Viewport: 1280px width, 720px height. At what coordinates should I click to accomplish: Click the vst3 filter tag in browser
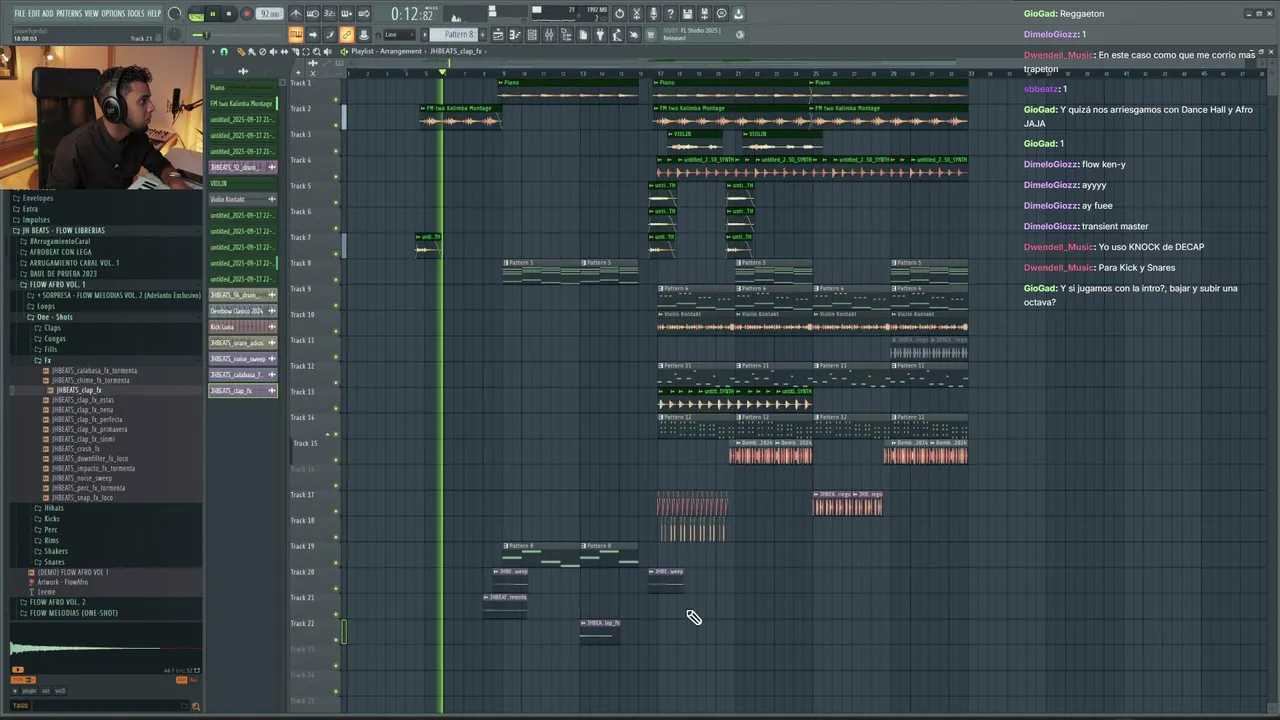click(x=60, y=691)
